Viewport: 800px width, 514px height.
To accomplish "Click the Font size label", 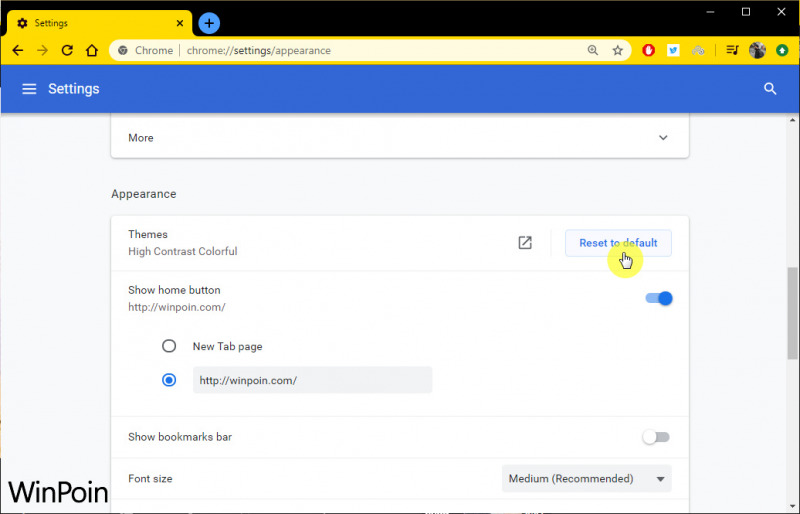I will (x=150, y=479).
